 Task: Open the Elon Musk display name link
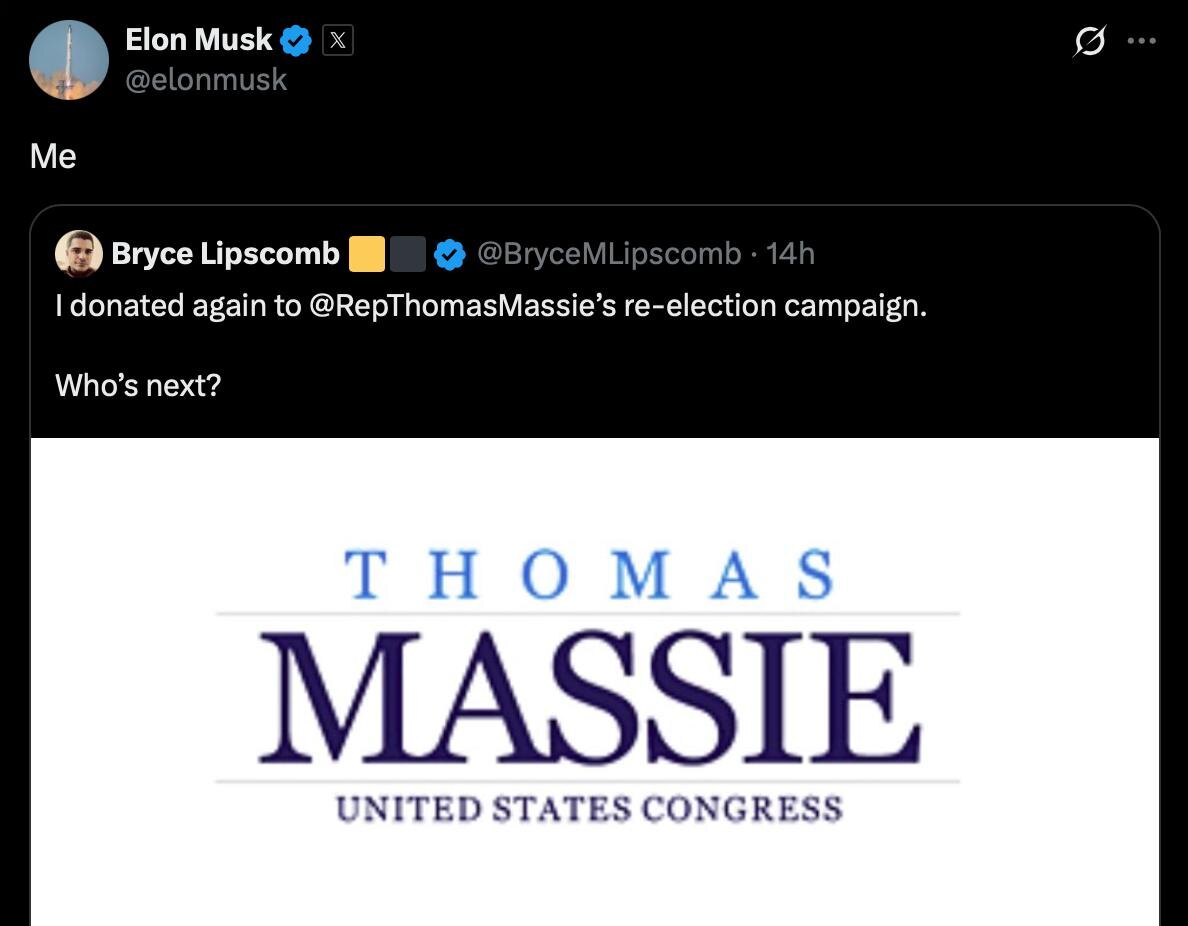pyautogui.click(x=198, y=40)
